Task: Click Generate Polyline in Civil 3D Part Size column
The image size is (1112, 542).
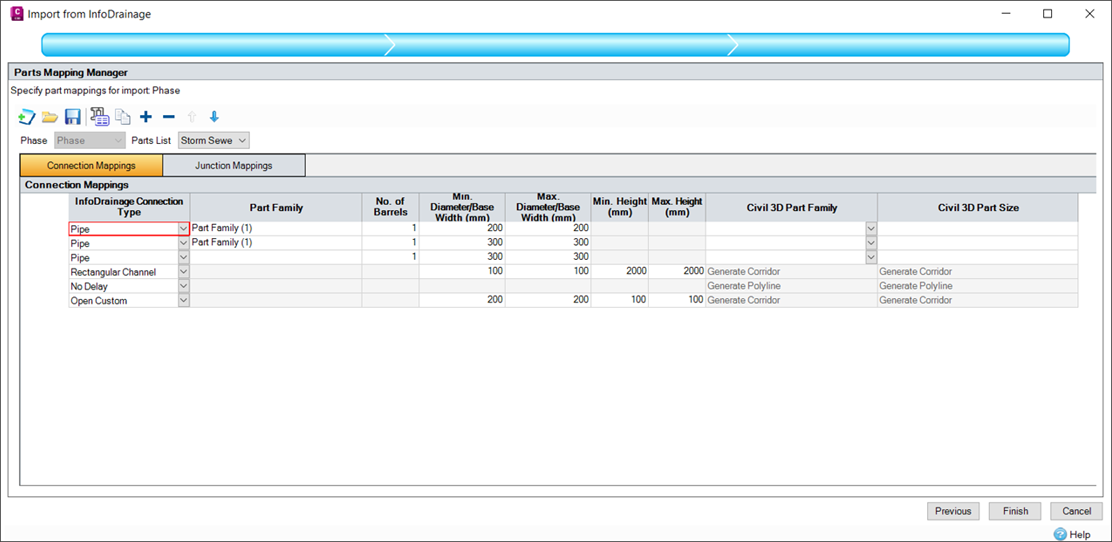Action: pyautogui.click(x=978, y=286)
